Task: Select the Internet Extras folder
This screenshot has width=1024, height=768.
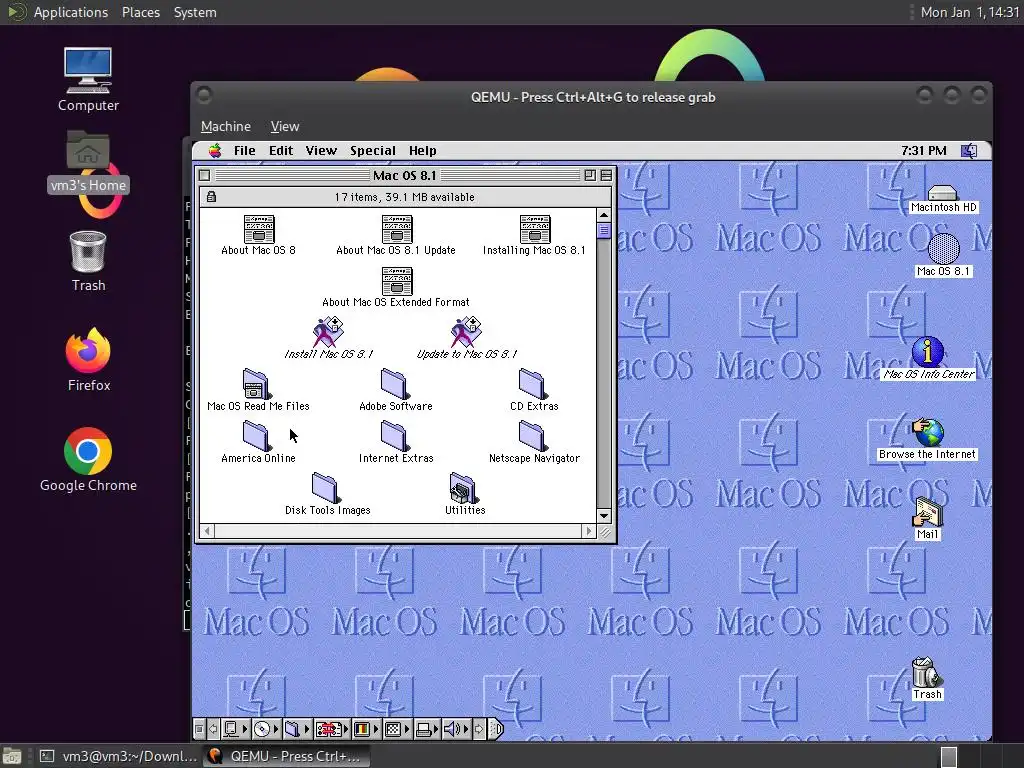Action: (x=396, y=442)
